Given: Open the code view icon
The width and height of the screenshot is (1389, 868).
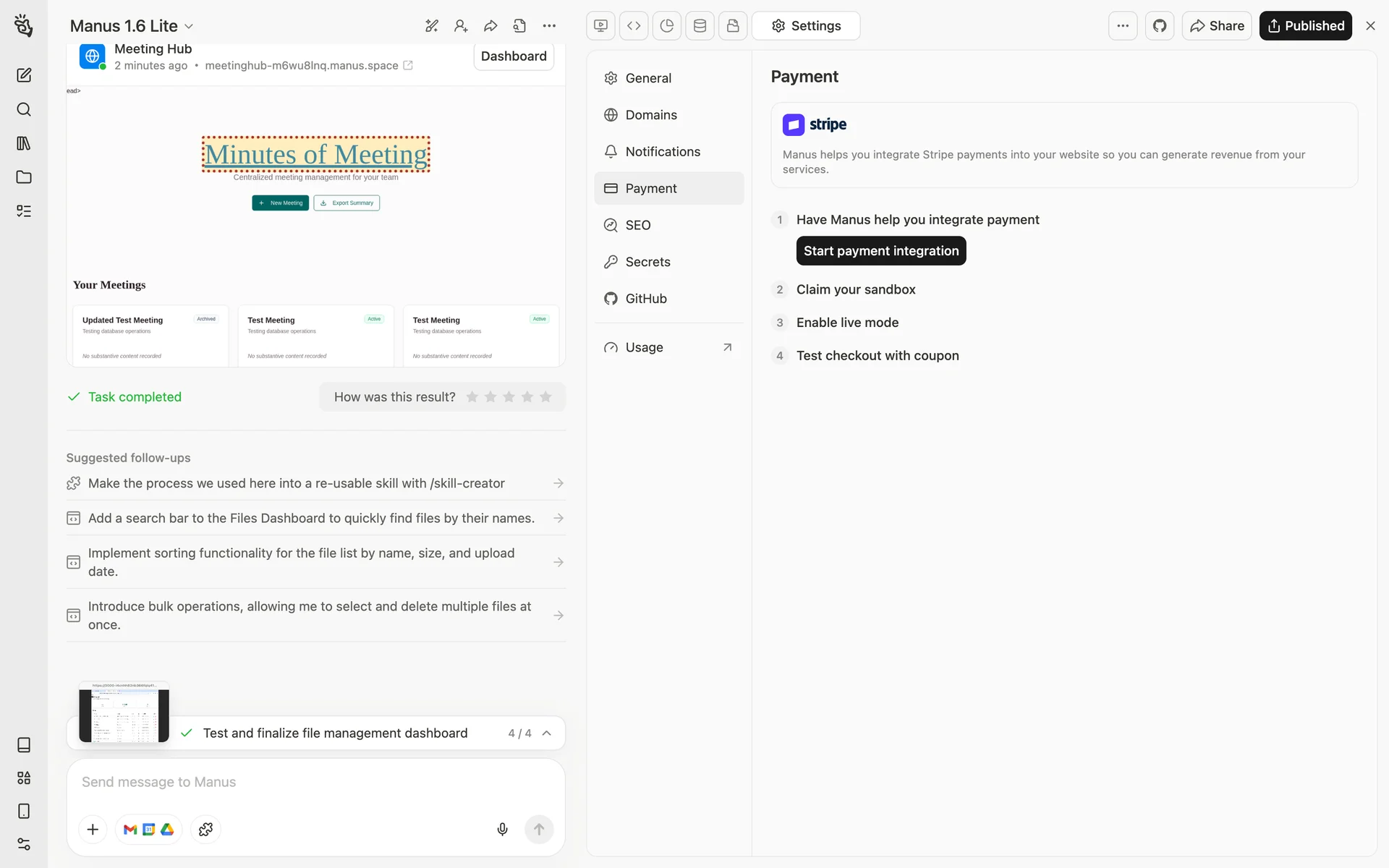Looking at the screenshot, I should pos(634,26).
